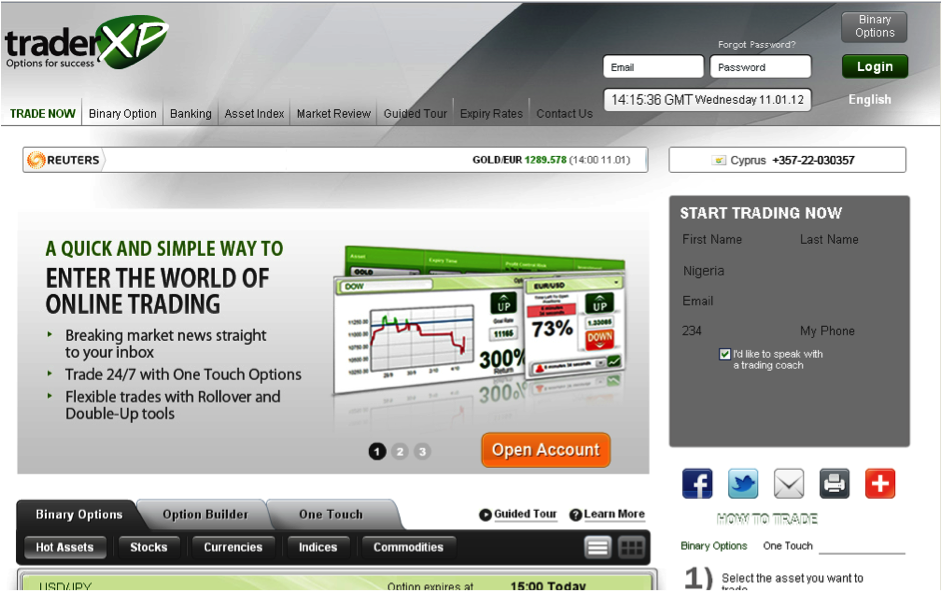Click the Reuters logo icon
Image resolution: width=942 pixels, height=591 pixels.
36,160
